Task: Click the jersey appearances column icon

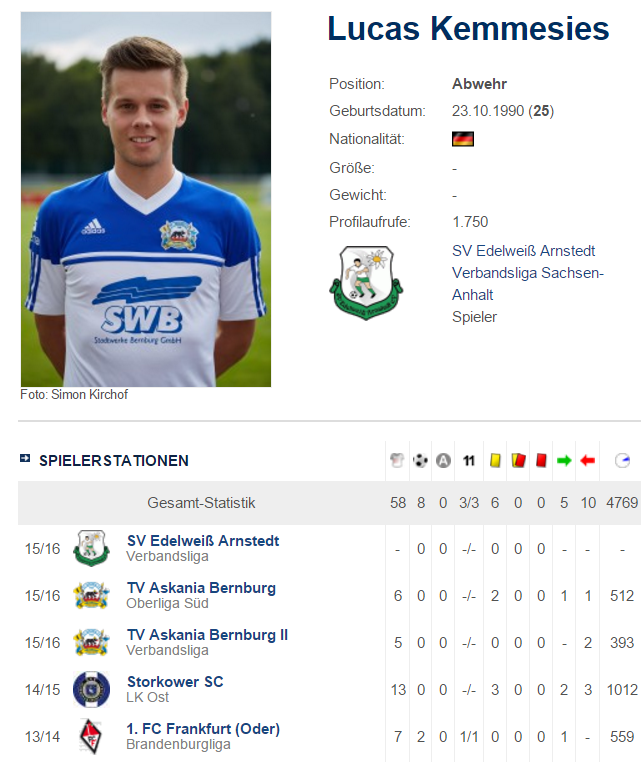Action: (x=397, y=460)
